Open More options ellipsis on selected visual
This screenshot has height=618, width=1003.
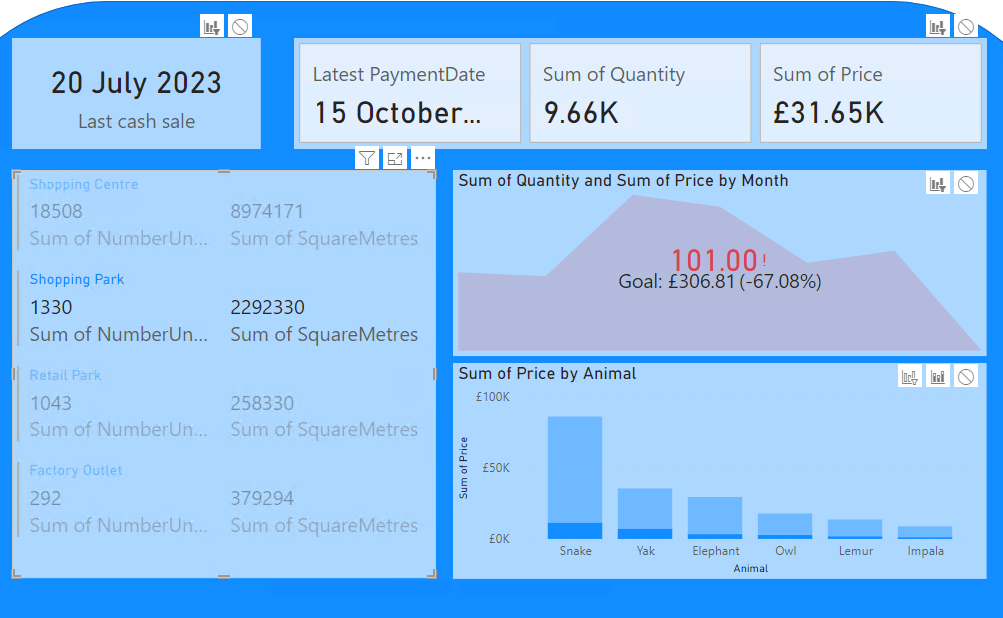[x=423, y=158]
